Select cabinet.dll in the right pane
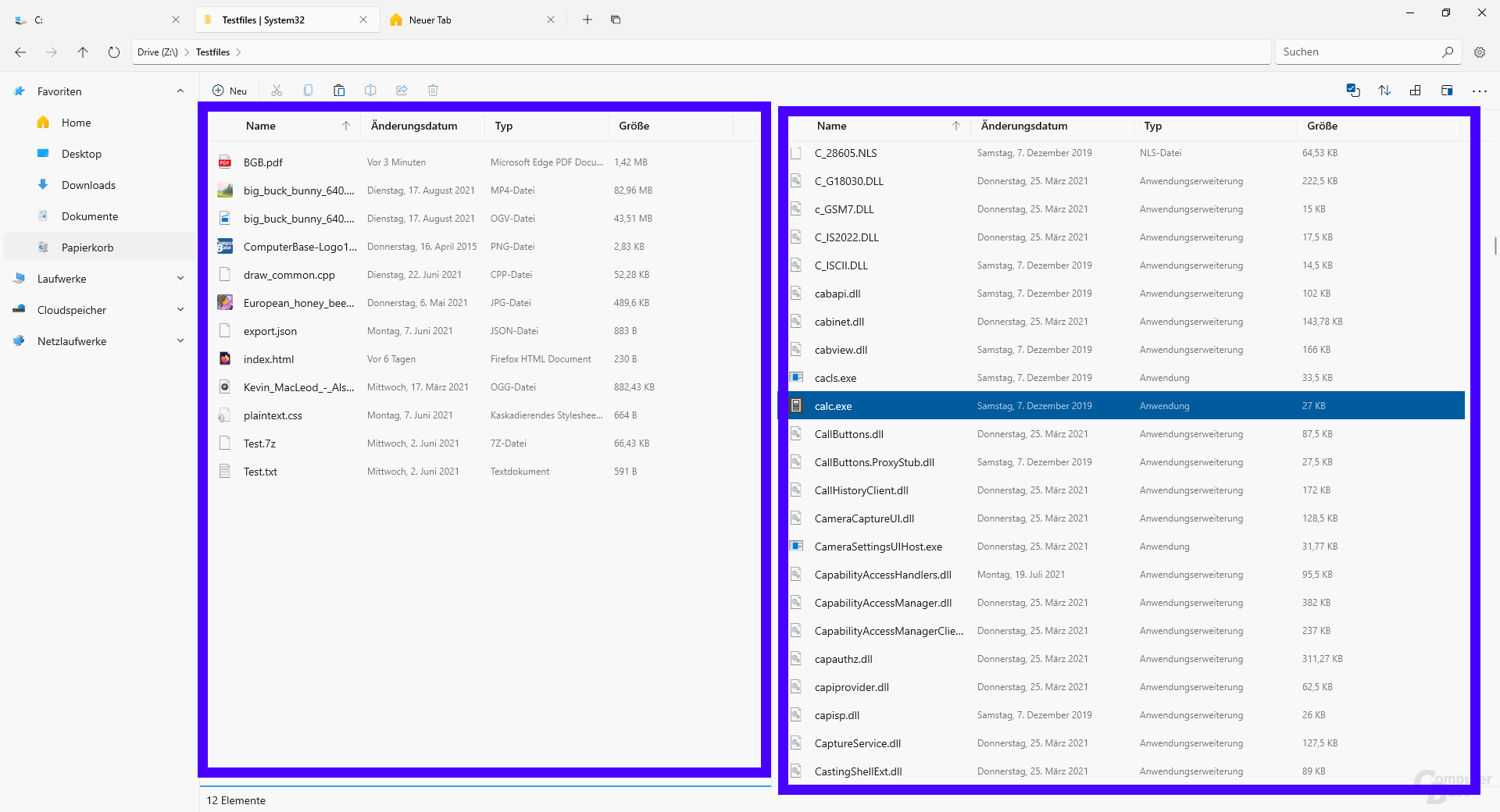1500x812 pixels. [1127, 322]
